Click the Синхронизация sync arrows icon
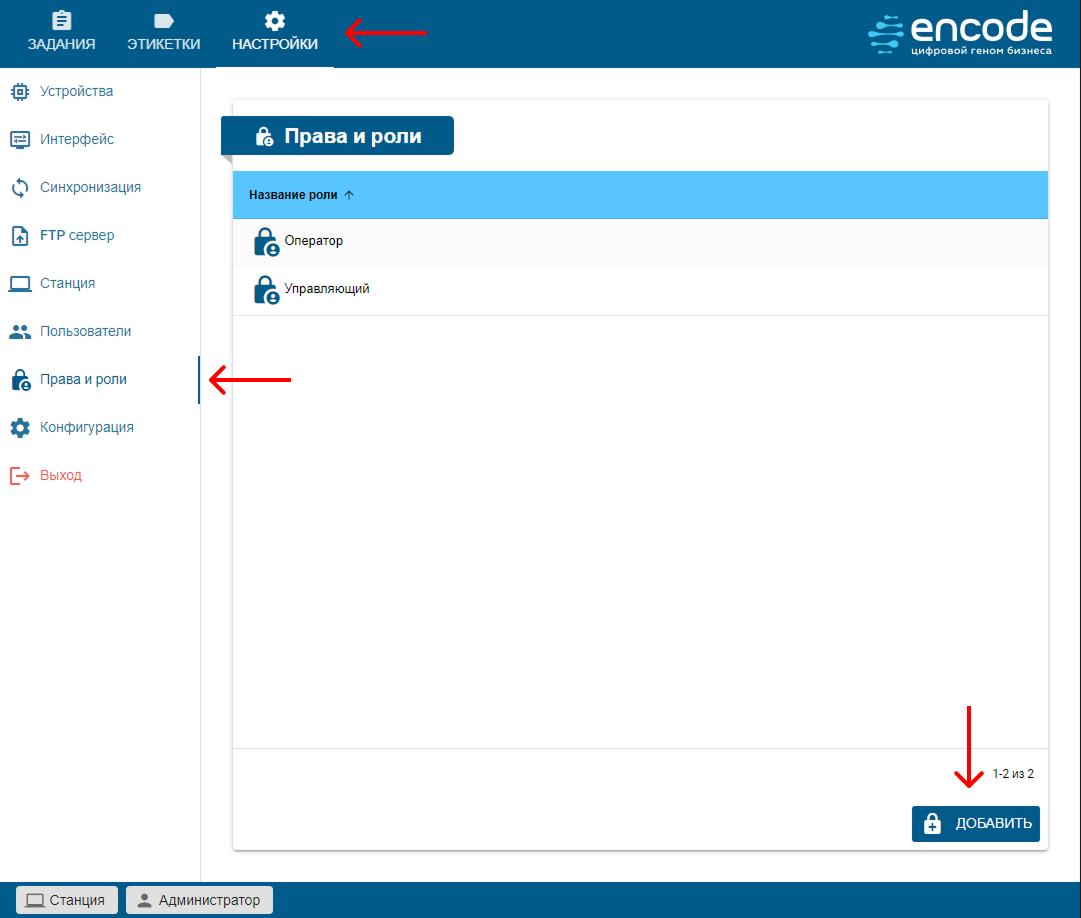This screenshot has width=1081, height=918. [x=20, y=188]
